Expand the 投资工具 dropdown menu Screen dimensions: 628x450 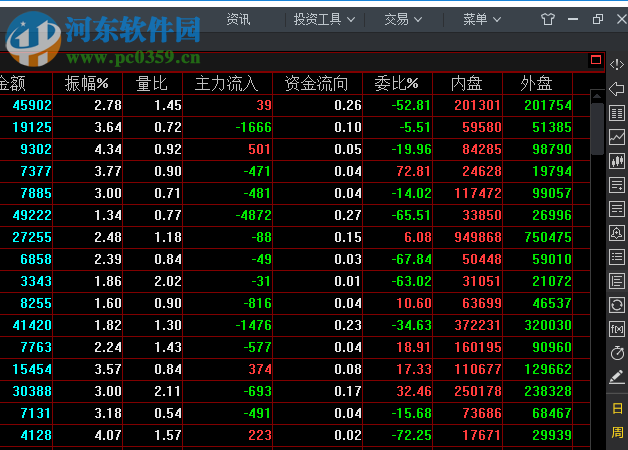click(x=317, y=19)
